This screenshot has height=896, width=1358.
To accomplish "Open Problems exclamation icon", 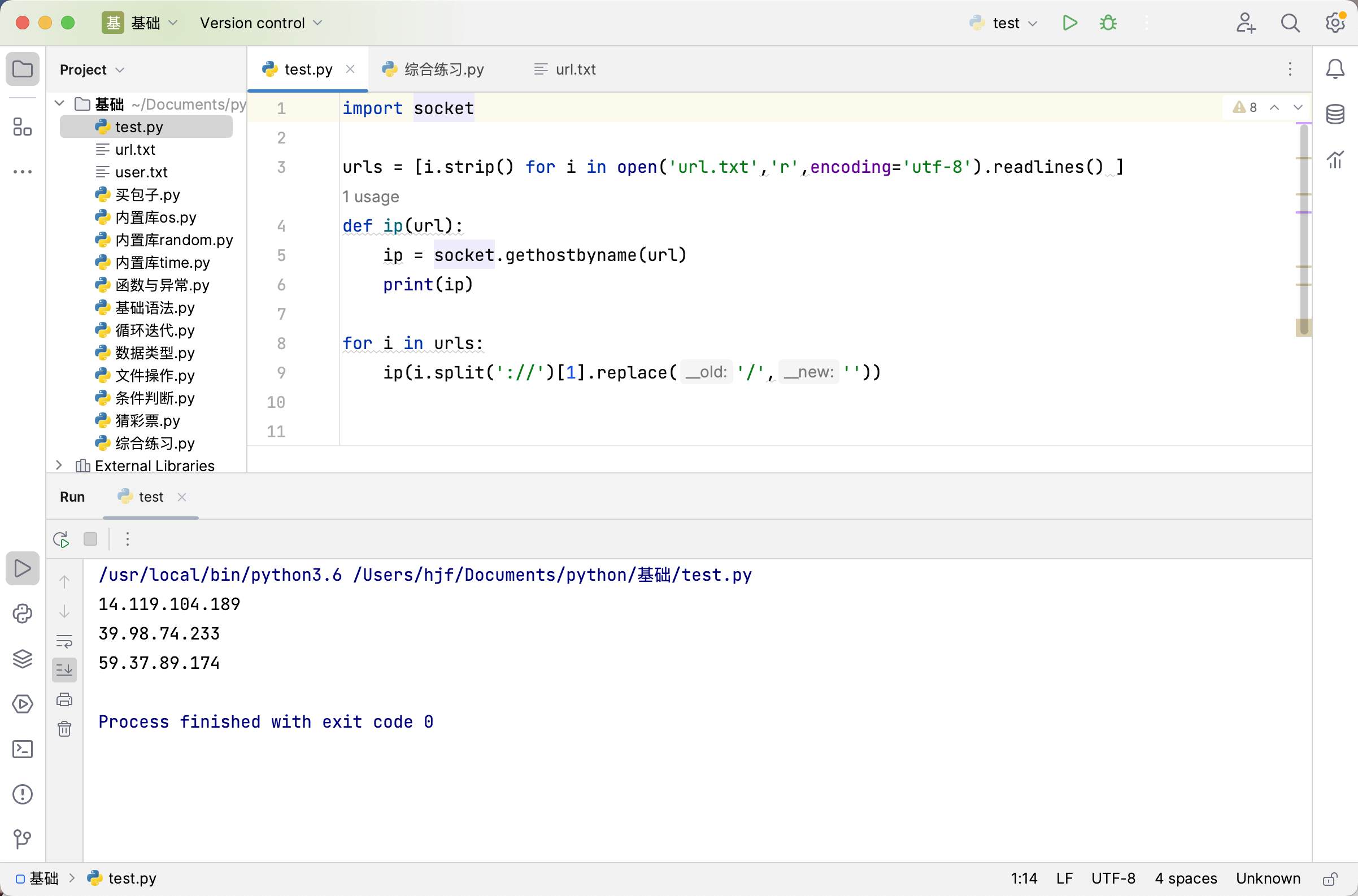I will (22, 794).
